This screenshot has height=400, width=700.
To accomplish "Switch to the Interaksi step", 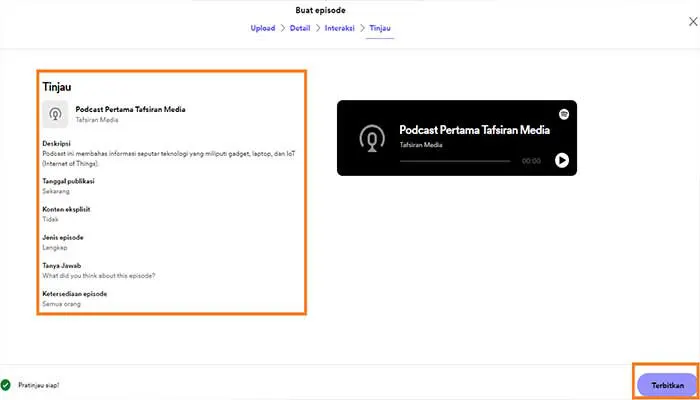I will tap(340, 28).
